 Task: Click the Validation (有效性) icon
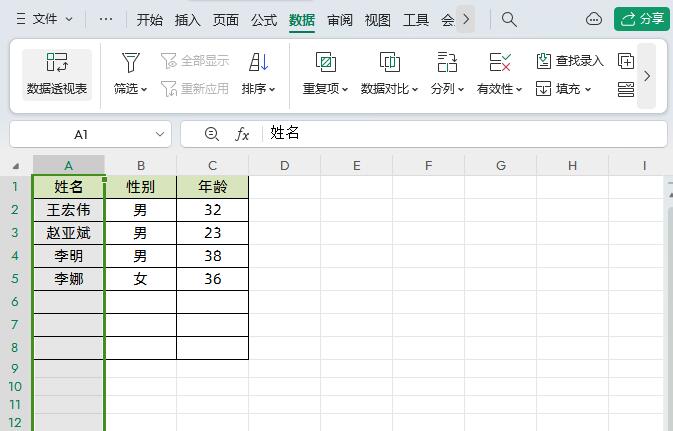point(500,62)
